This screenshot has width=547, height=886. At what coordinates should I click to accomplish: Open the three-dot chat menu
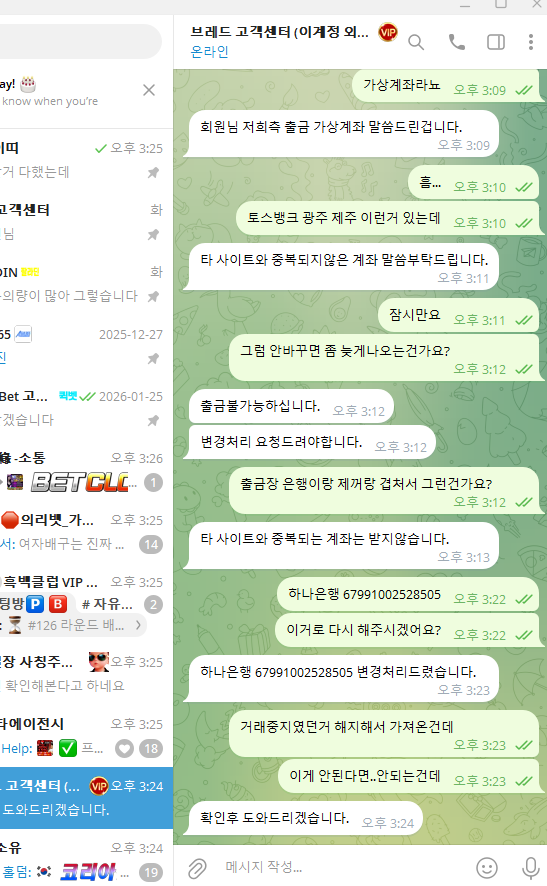(x=530, y=42)
